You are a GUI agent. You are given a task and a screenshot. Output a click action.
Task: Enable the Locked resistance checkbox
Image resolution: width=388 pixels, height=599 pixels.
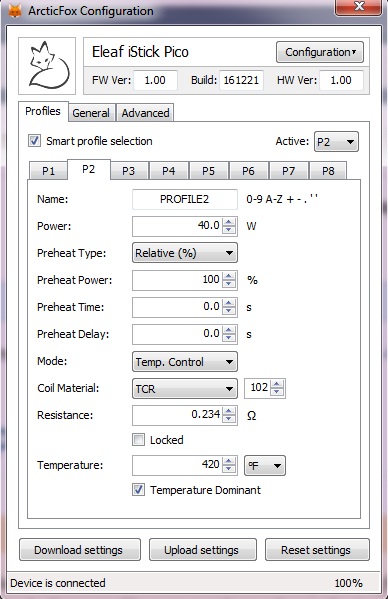139,440
